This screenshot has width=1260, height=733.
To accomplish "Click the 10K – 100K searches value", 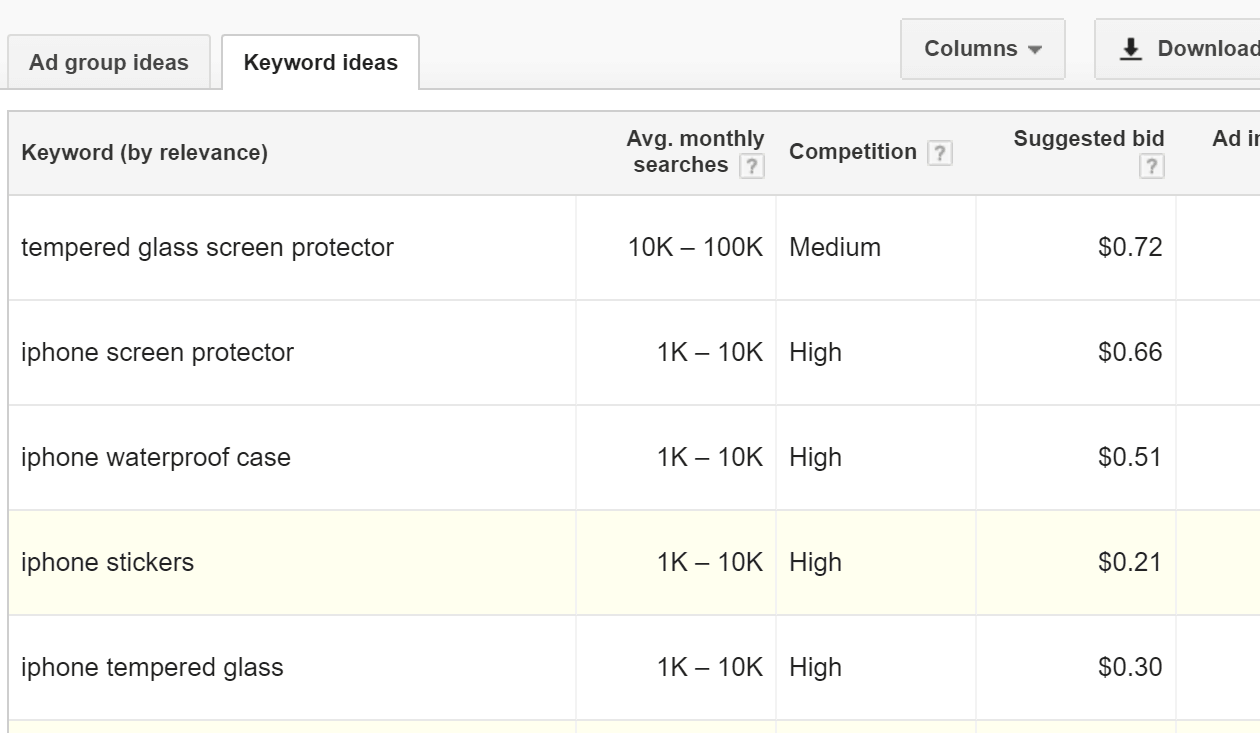I will click(695, 247).
